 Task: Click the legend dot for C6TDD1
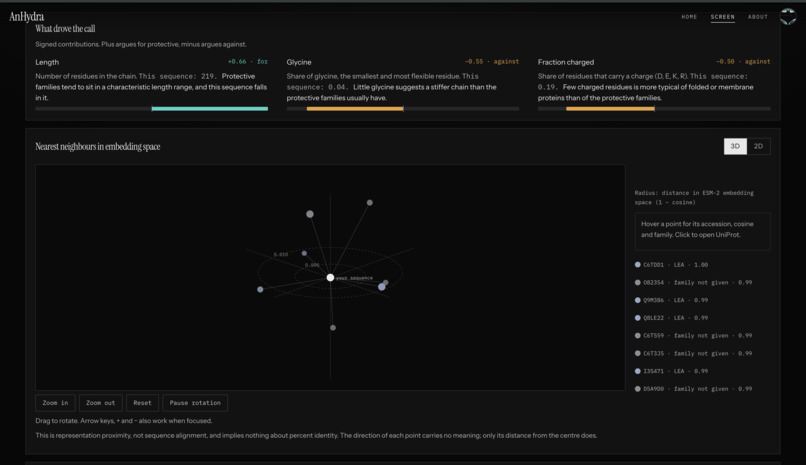pos(638,265)
